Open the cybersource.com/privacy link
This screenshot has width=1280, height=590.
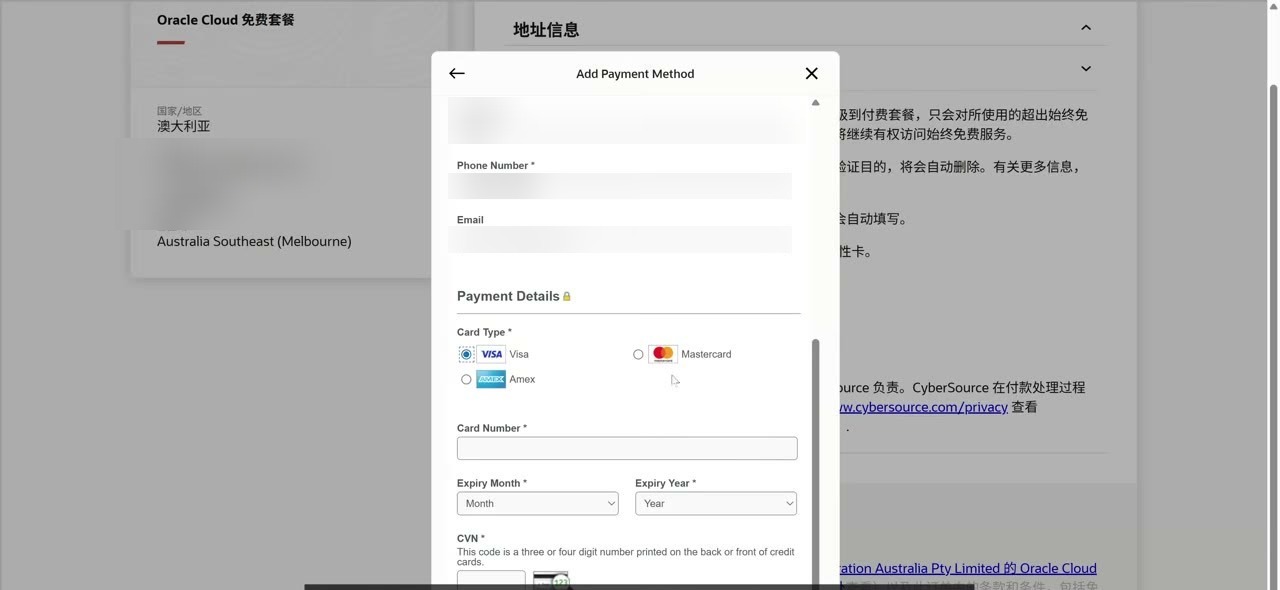coord(923,407)
